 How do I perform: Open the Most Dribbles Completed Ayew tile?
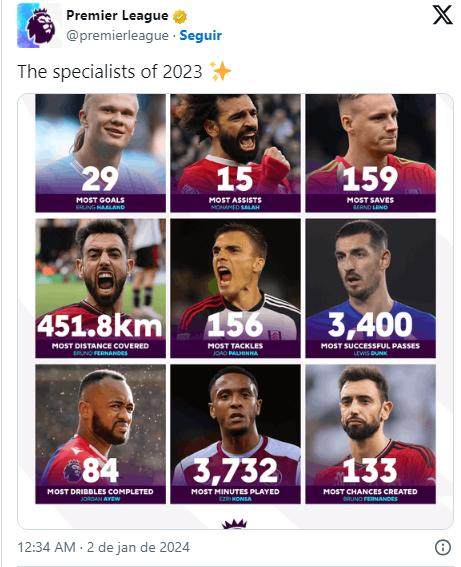click(101, 434)
